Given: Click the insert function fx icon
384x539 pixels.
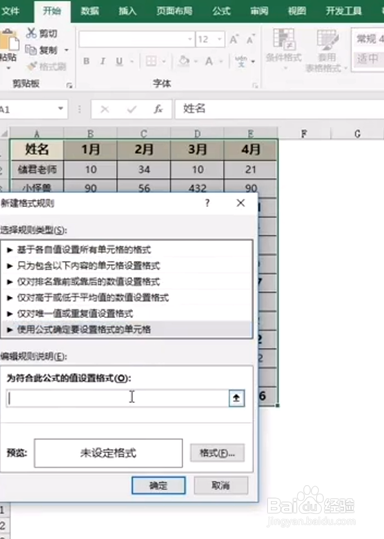Looking at the screenshot, I should click(158, 109).
